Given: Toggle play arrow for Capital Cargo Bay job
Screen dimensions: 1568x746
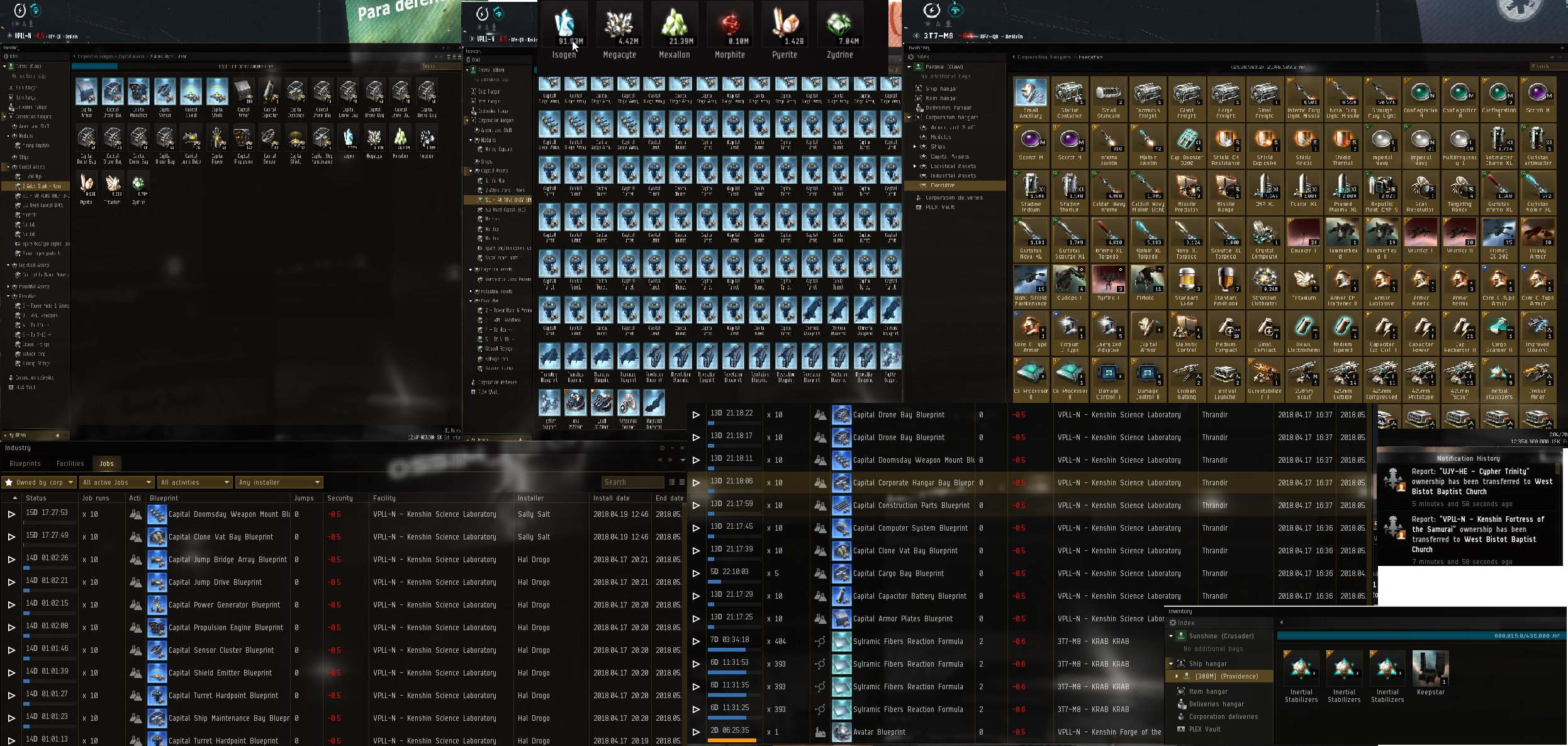Looking at the screenshot, I should pyautogui.click(x=696, y=574).
